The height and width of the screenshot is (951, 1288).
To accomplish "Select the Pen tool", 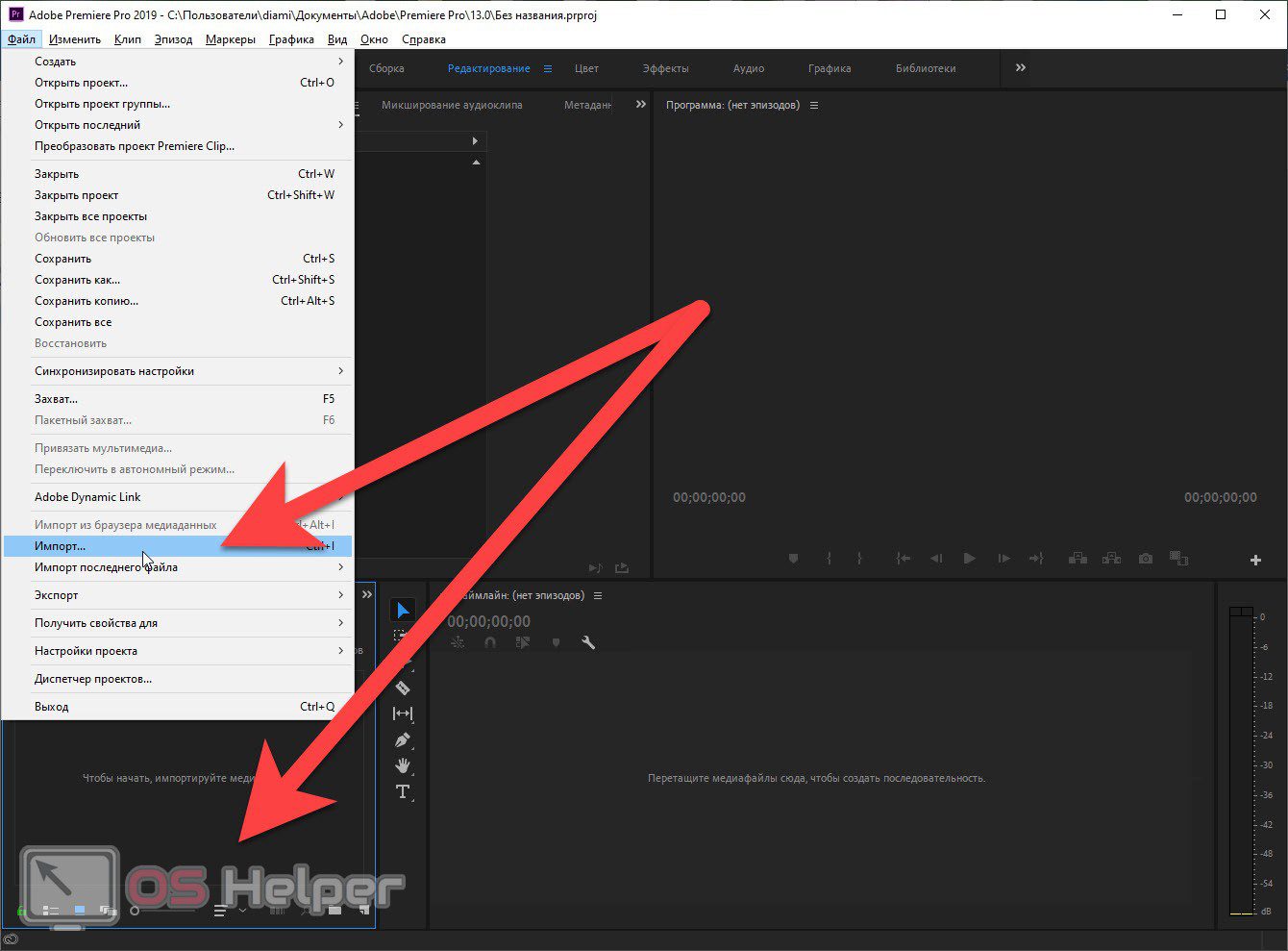I will pos(403,740).
